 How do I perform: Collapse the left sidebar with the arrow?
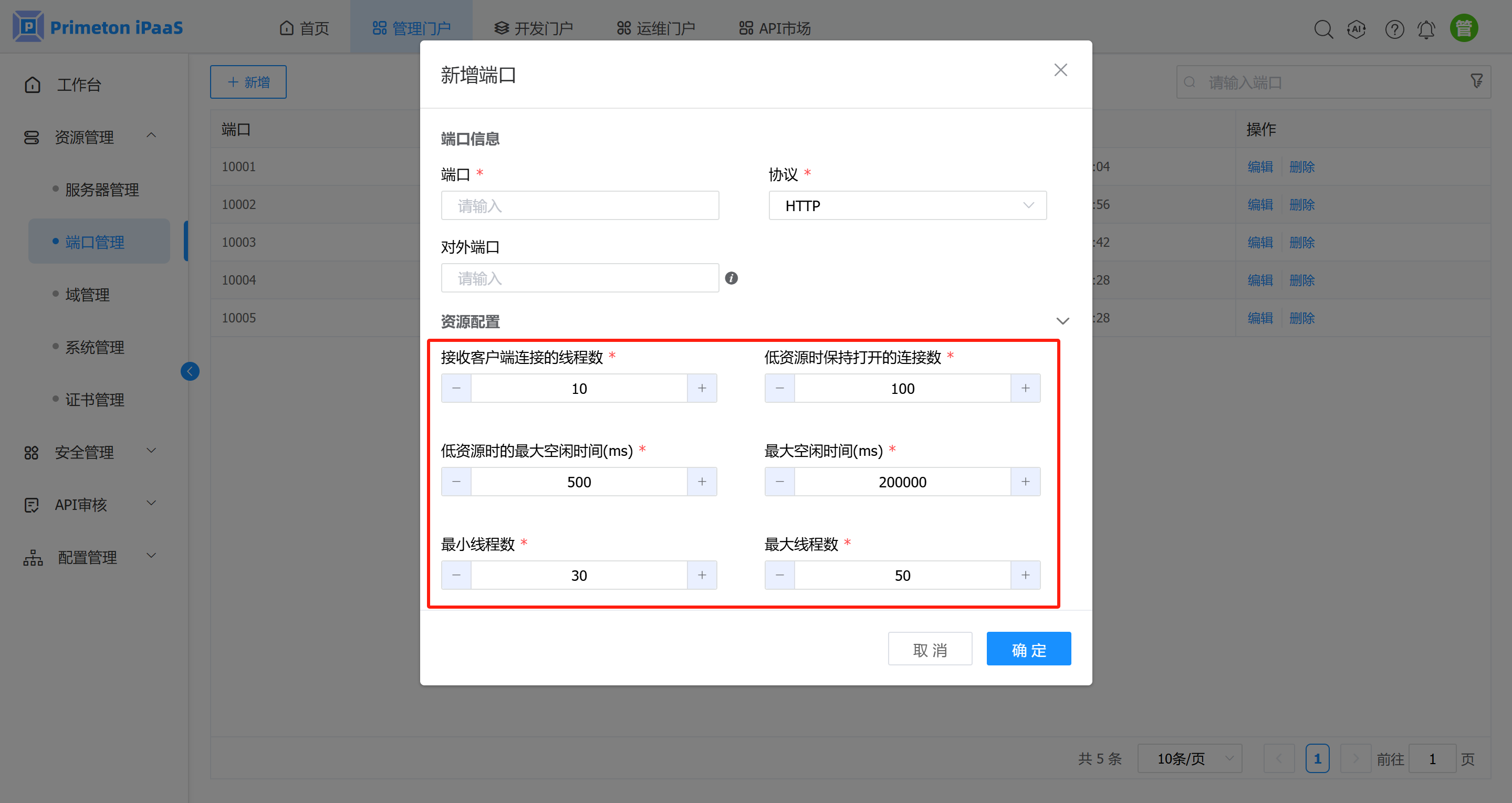(x=190, y=371)
